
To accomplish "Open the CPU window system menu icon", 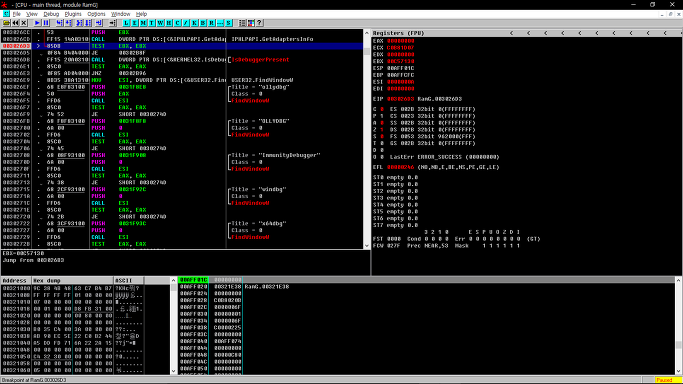I will point(6,14).
